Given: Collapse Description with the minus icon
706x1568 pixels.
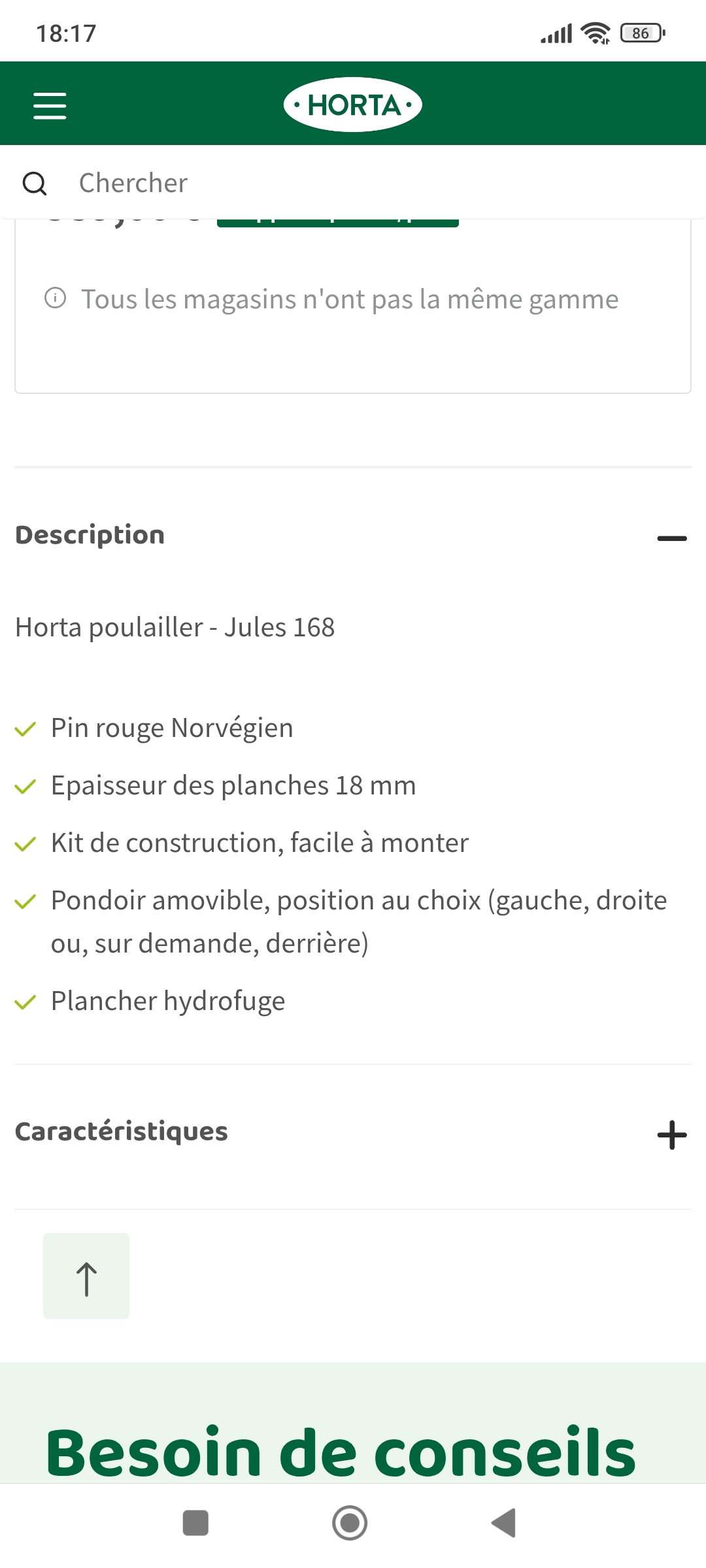Looking at the screenshot, I should click(x=671, y=538).
